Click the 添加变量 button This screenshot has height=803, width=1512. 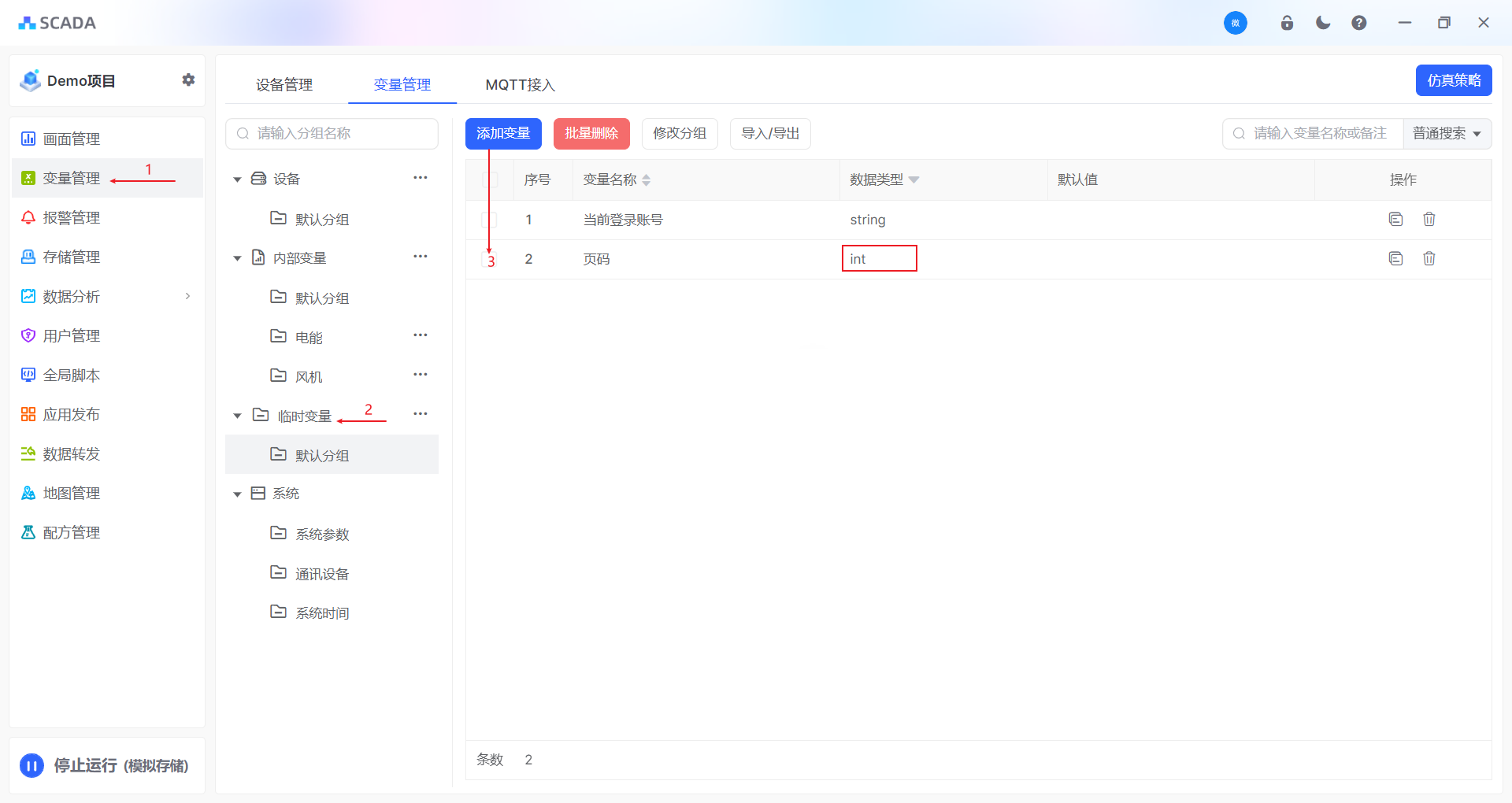[503, 134]
